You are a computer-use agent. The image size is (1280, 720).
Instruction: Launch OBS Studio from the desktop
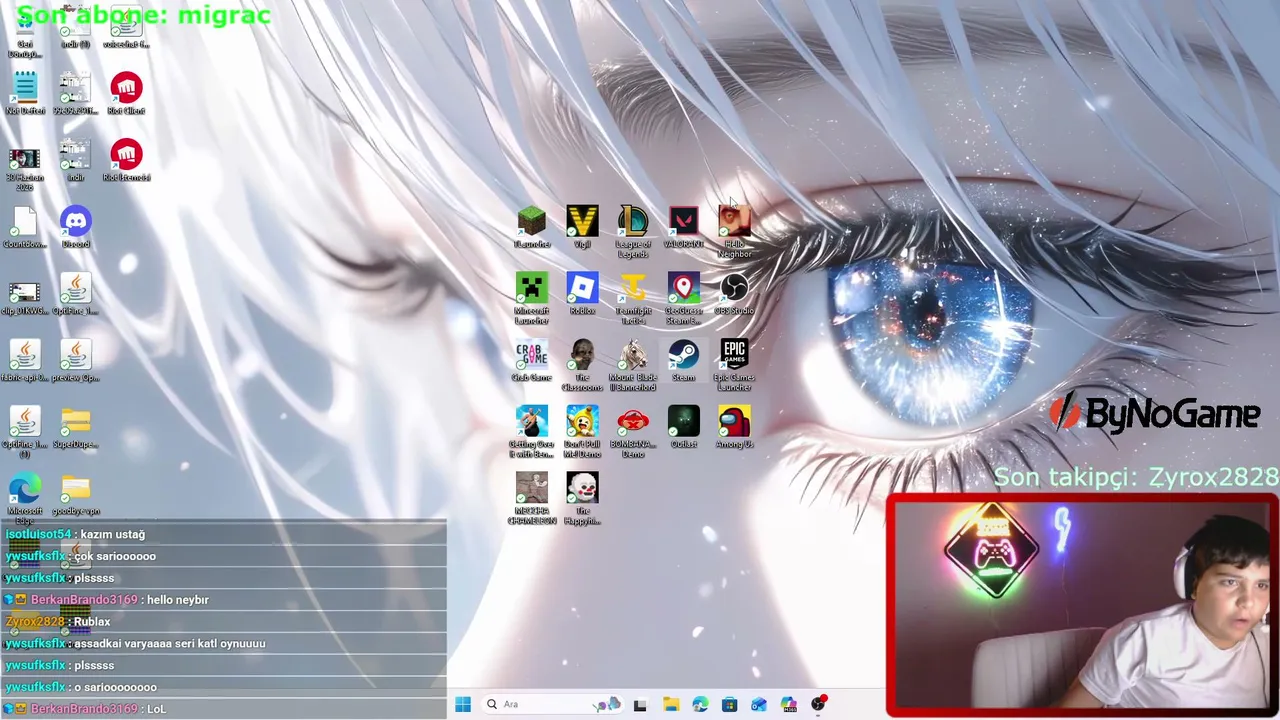click(x=734, y=288)
